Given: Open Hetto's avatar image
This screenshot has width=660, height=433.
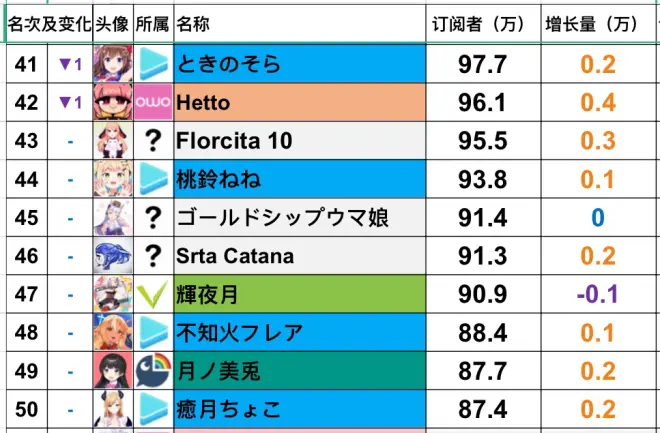Looking at the screenshot, I should tap(113, 103).
